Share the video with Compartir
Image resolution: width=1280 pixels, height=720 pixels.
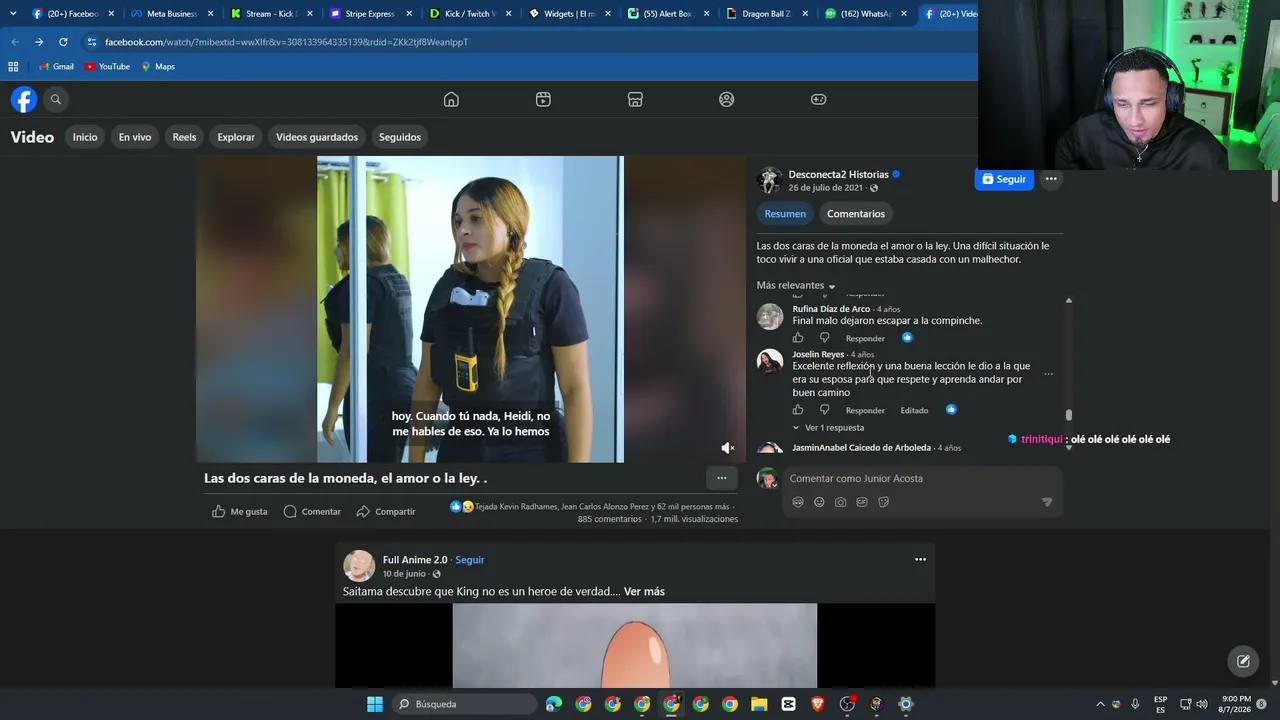coord(386,511)
